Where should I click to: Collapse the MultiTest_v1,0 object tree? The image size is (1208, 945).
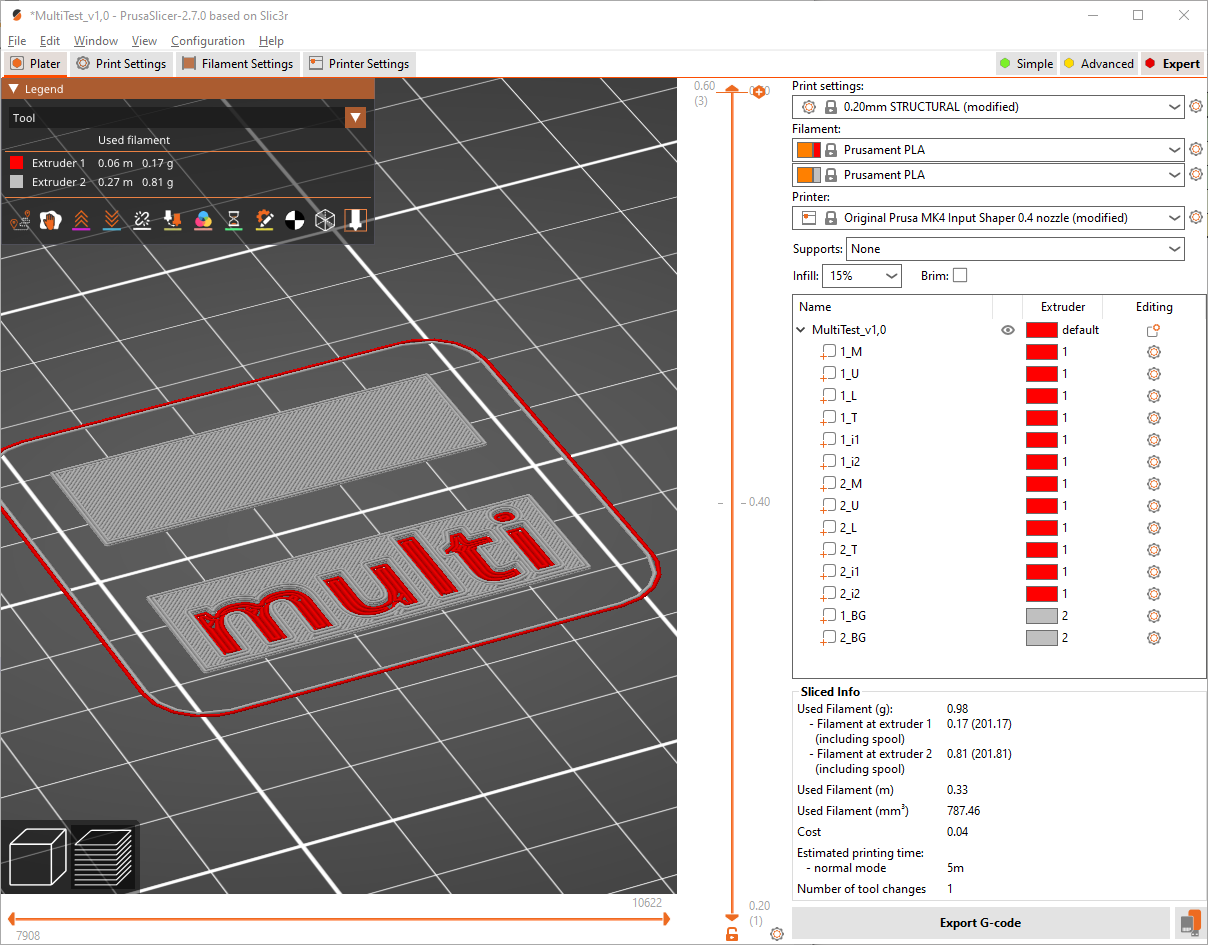click(800, 329)
